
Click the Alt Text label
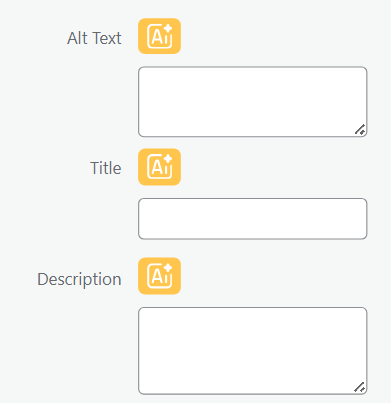[94, 38]
